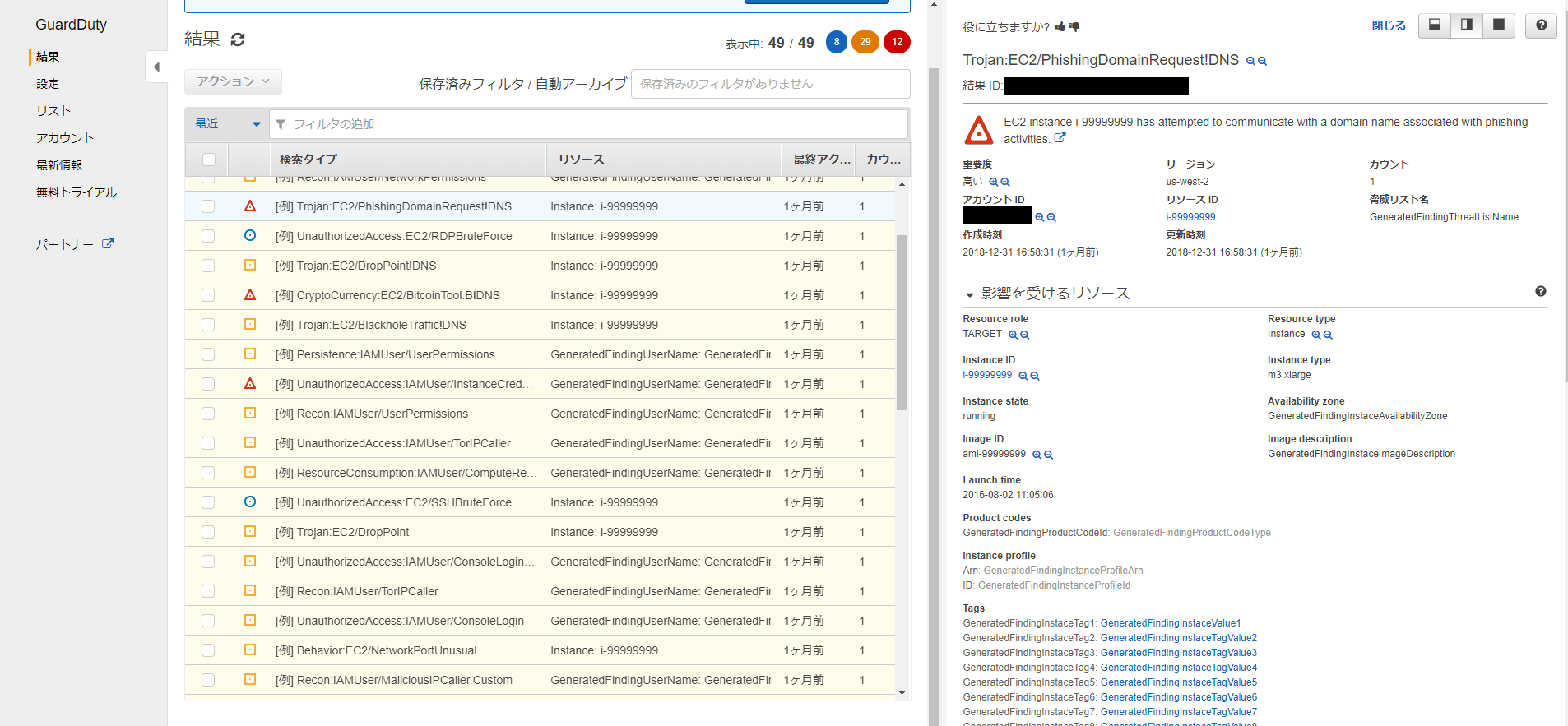This screenshot has height=726, width=1568.
Task: Check the select-all checkbox in table header
Action: click(x=209, y=160)
